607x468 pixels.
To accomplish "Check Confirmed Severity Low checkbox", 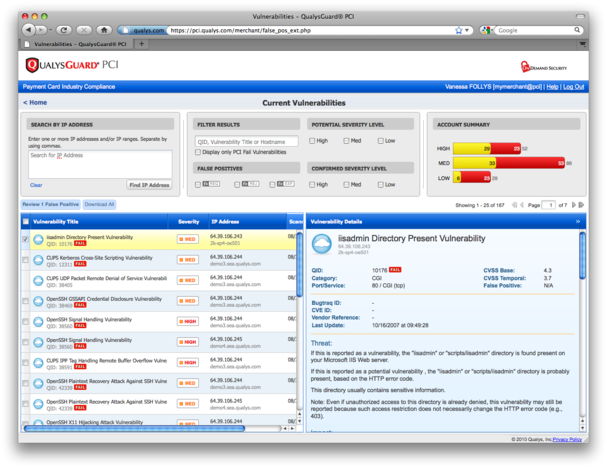I will (x=381, y=185).
